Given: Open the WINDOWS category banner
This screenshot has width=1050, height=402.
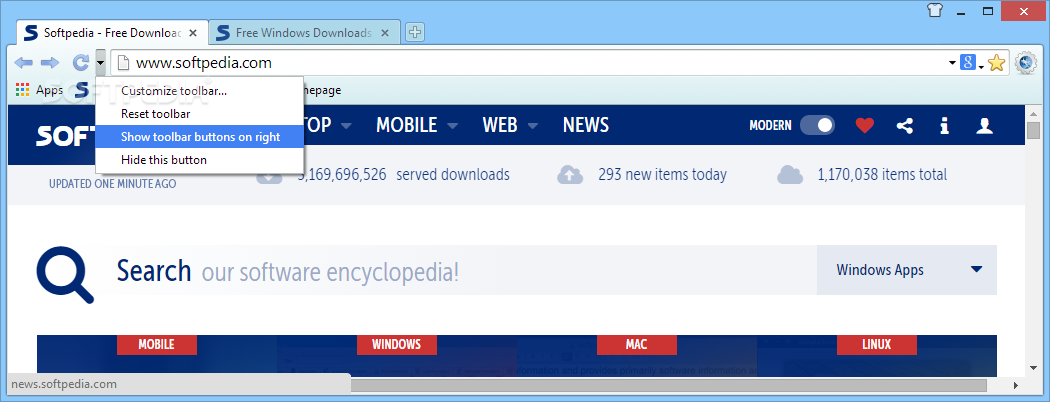Looking at the screenshot, I should click(x=396, y=344).
